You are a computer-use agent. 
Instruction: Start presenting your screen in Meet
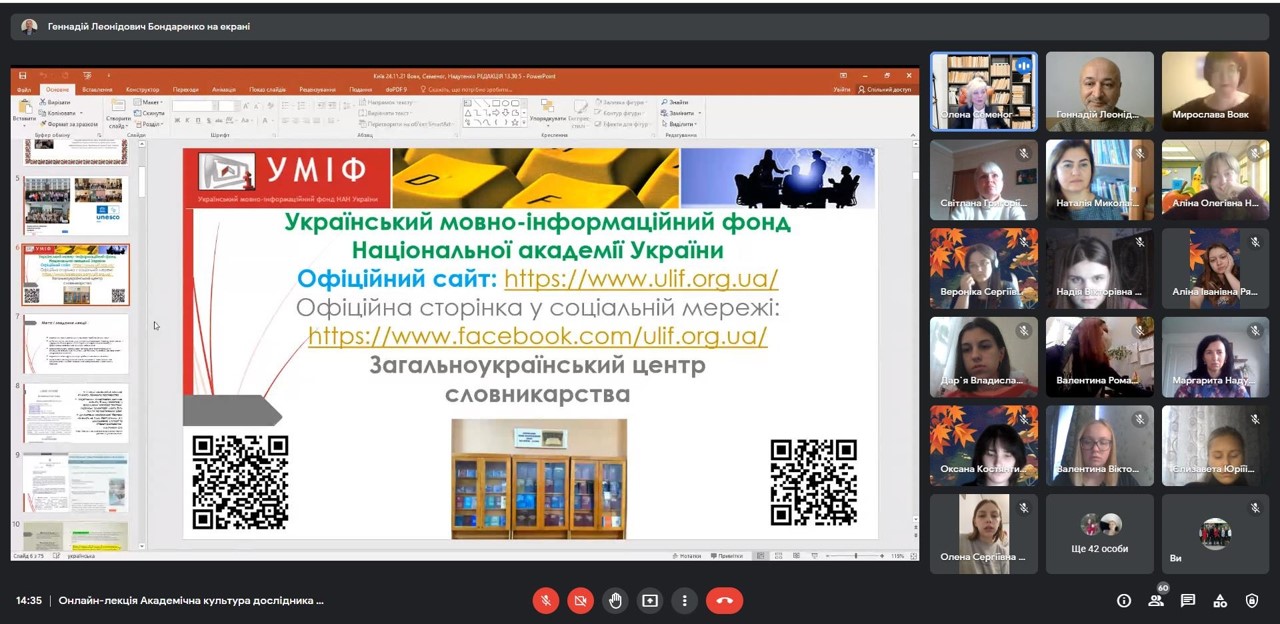click(x=650, y=600)
